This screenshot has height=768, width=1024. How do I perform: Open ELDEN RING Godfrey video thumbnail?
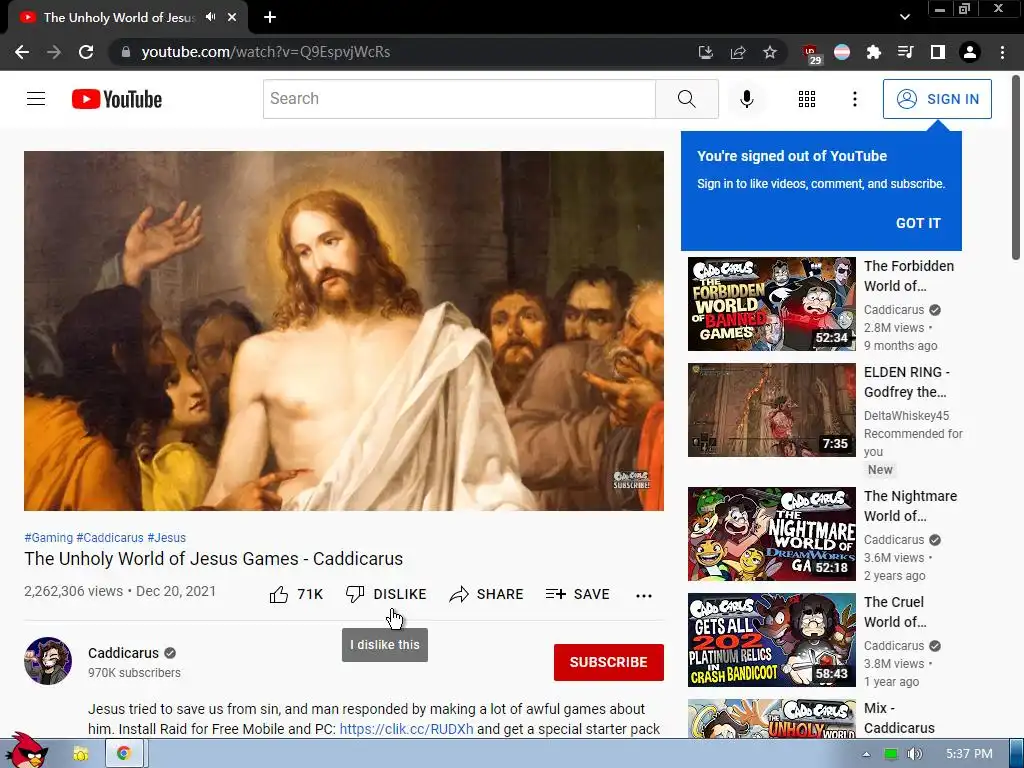tap(771, 409)
